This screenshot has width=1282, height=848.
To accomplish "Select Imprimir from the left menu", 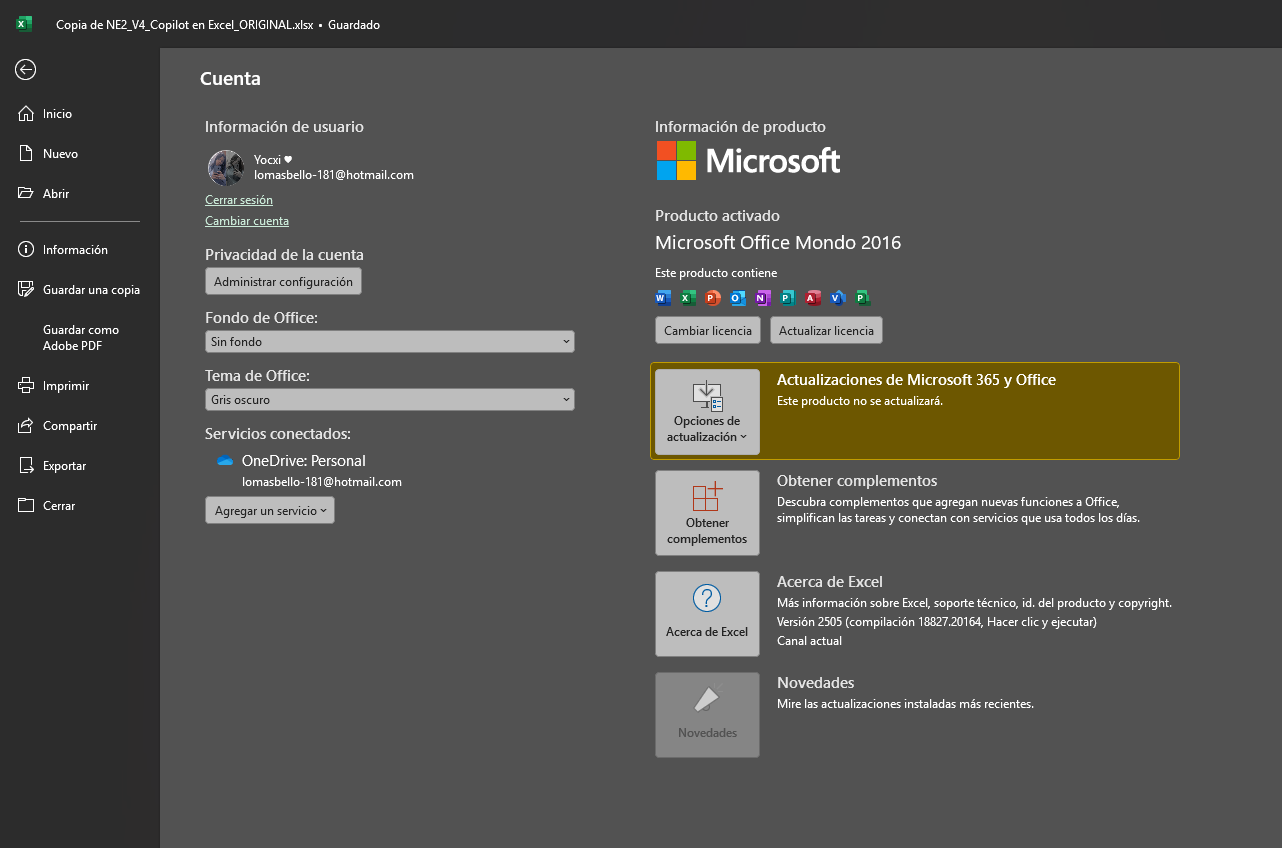I will 66,386.
